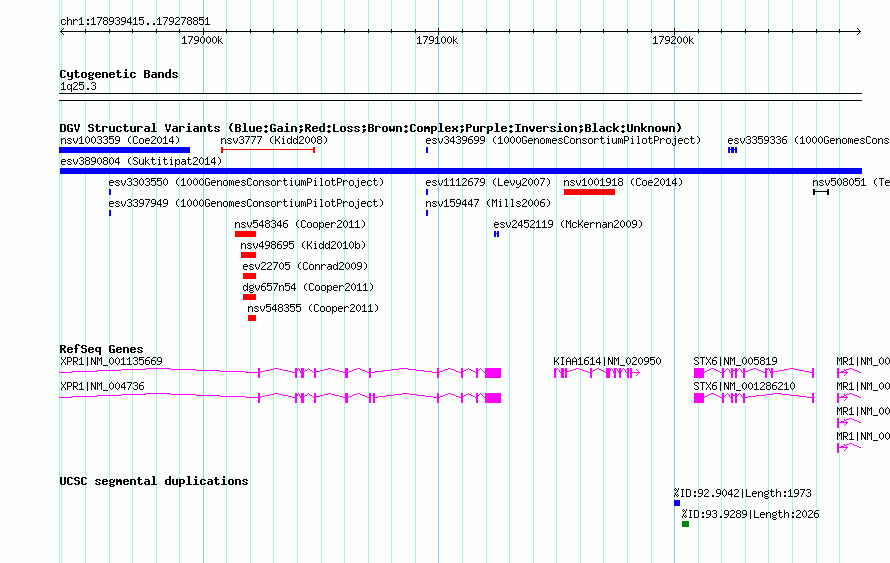Click the %ID:92.9042|Length:1973 label

[x=742, y=493]
